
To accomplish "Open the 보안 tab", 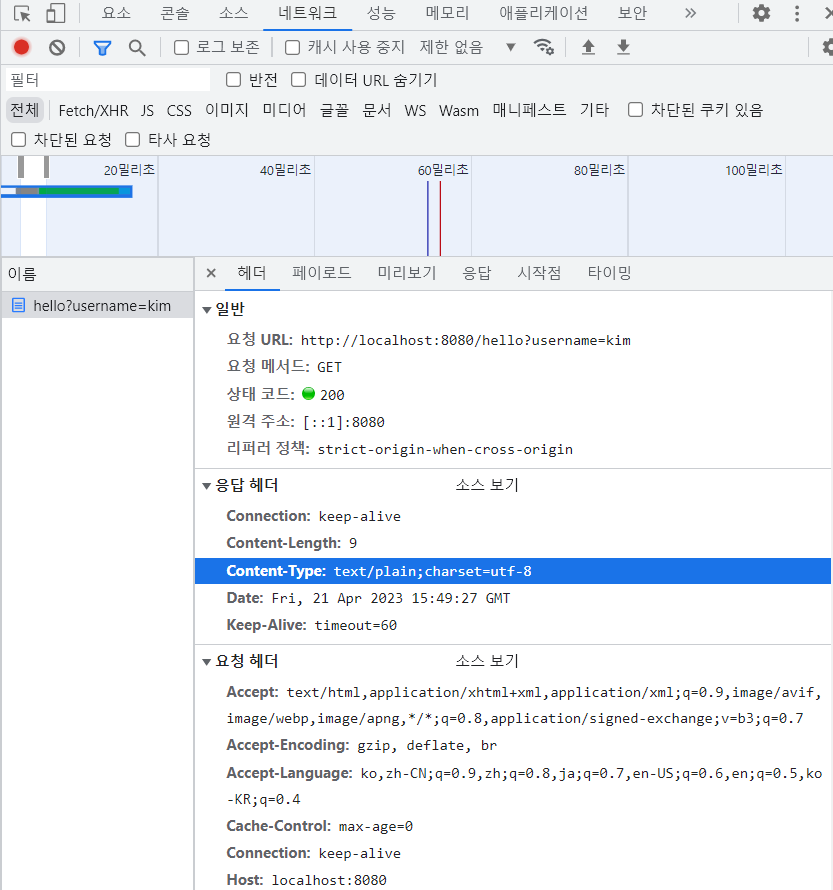I will [632, 13].
